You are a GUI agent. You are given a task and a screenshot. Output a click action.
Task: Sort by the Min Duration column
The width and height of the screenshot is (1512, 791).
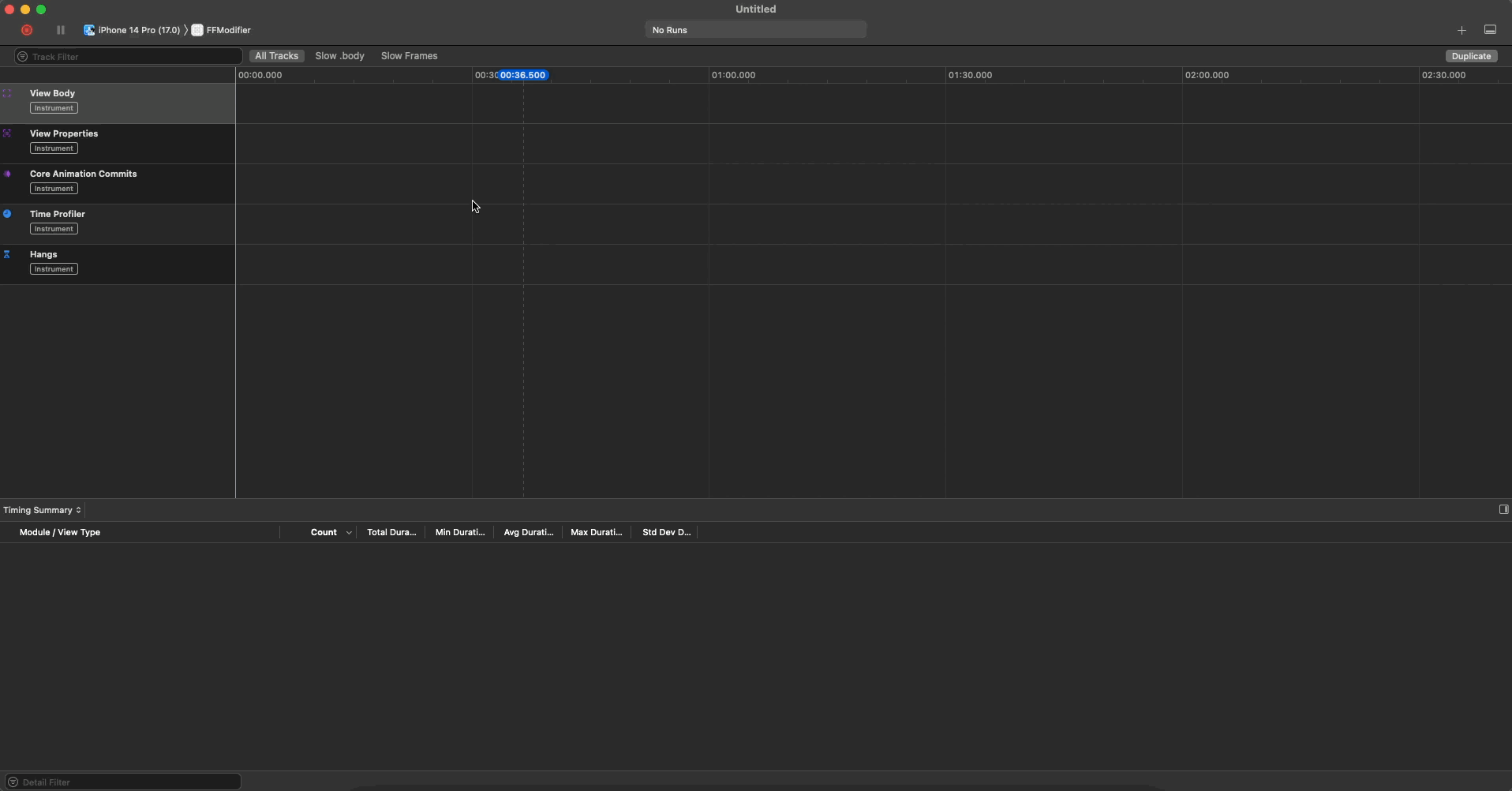[460, 533]
